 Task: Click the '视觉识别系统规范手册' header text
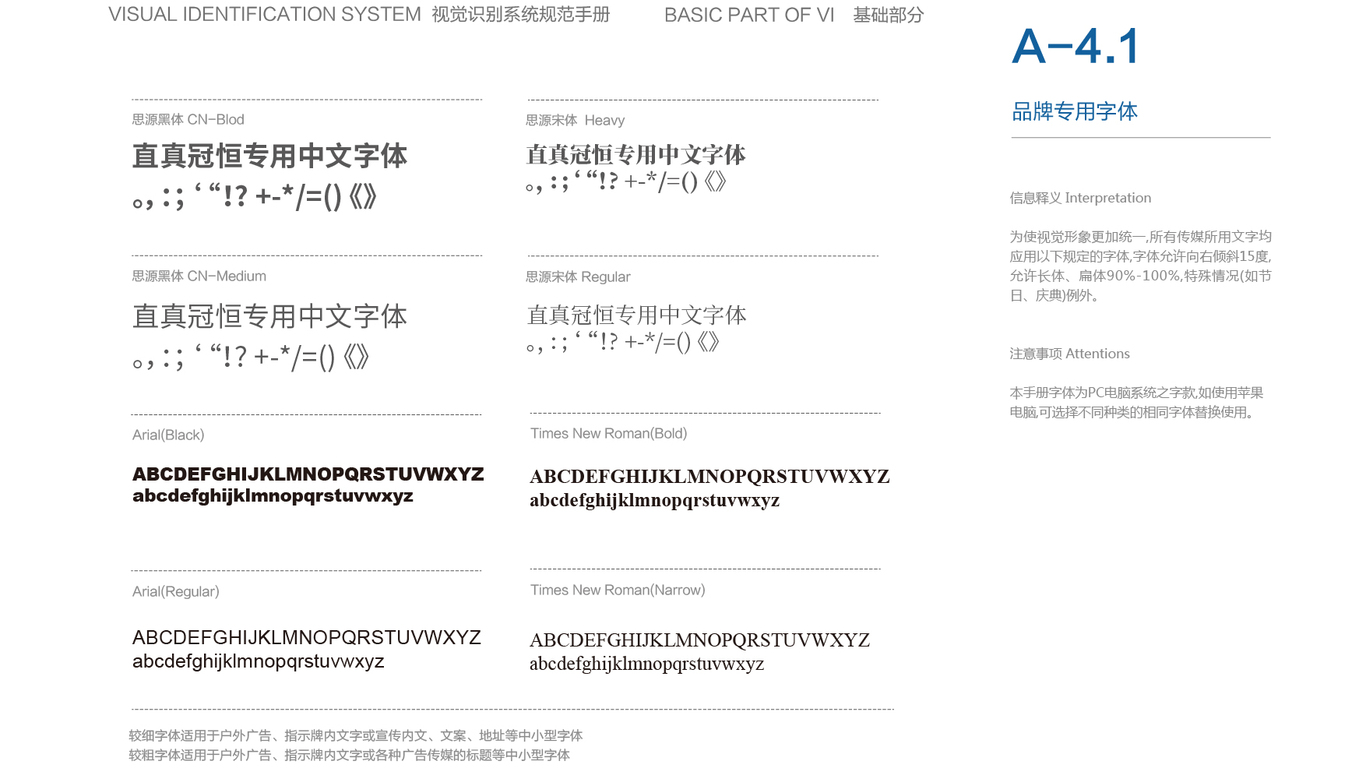click(x=520, y=15)
